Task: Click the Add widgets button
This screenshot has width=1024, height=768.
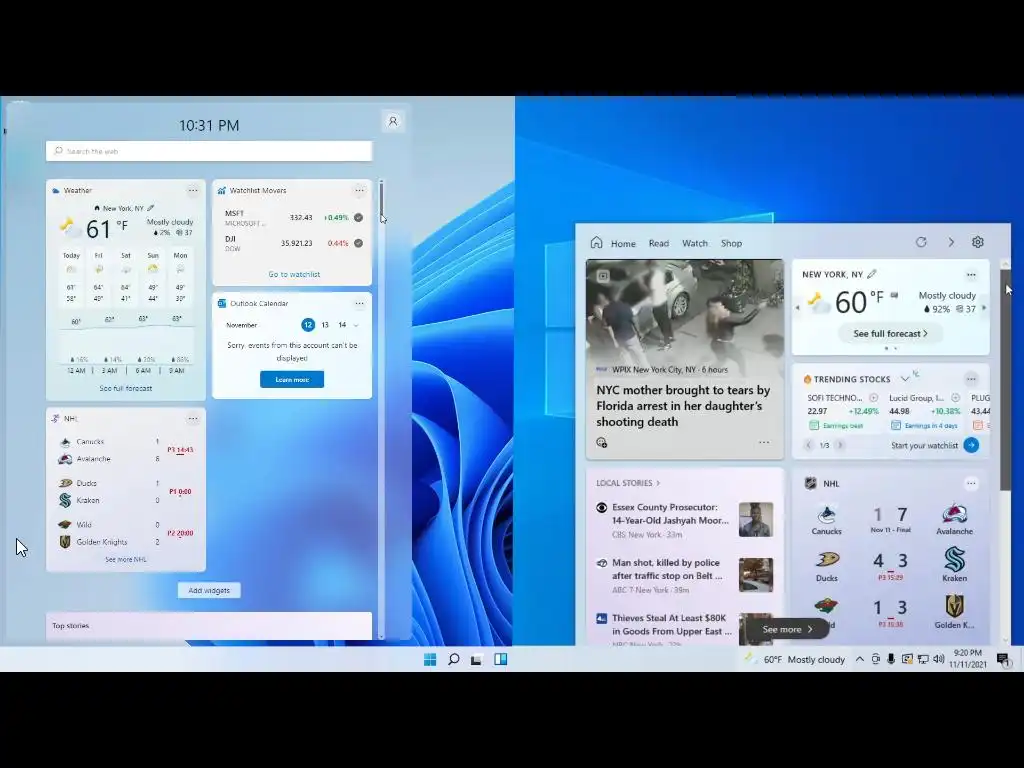Action: pos(209,590)
